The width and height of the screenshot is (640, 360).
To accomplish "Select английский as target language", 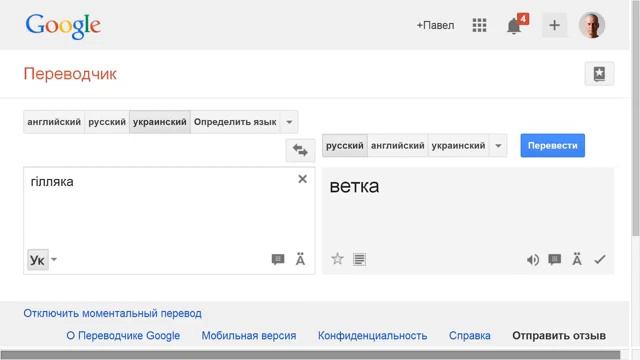I will point(398,146).
